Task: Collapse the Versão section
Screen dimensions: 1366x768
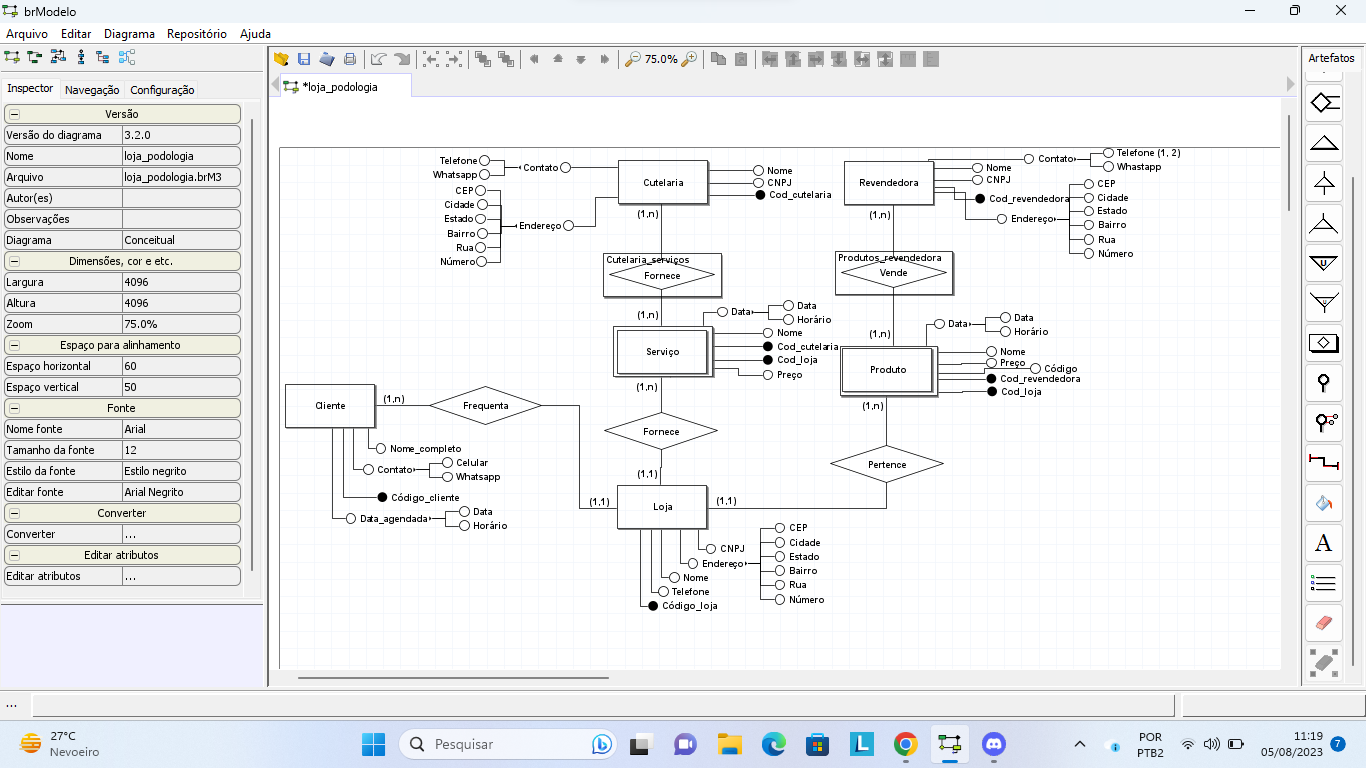Action: [15, 115]
